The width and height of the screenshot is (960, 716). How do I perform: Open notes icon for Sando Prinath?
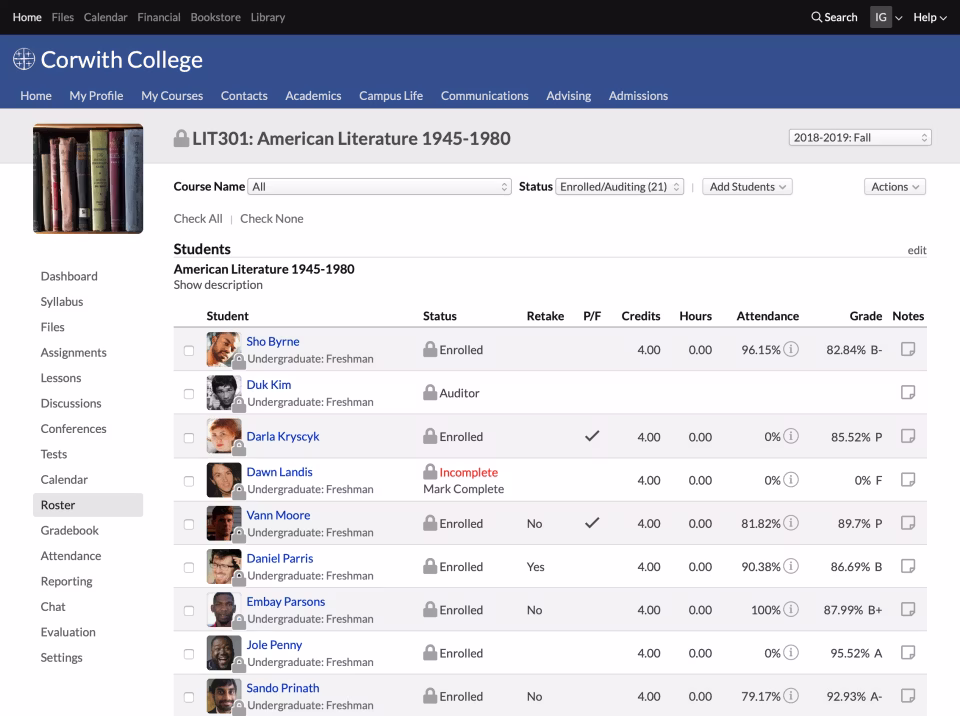pyautogui.click(x=907, y=696)
